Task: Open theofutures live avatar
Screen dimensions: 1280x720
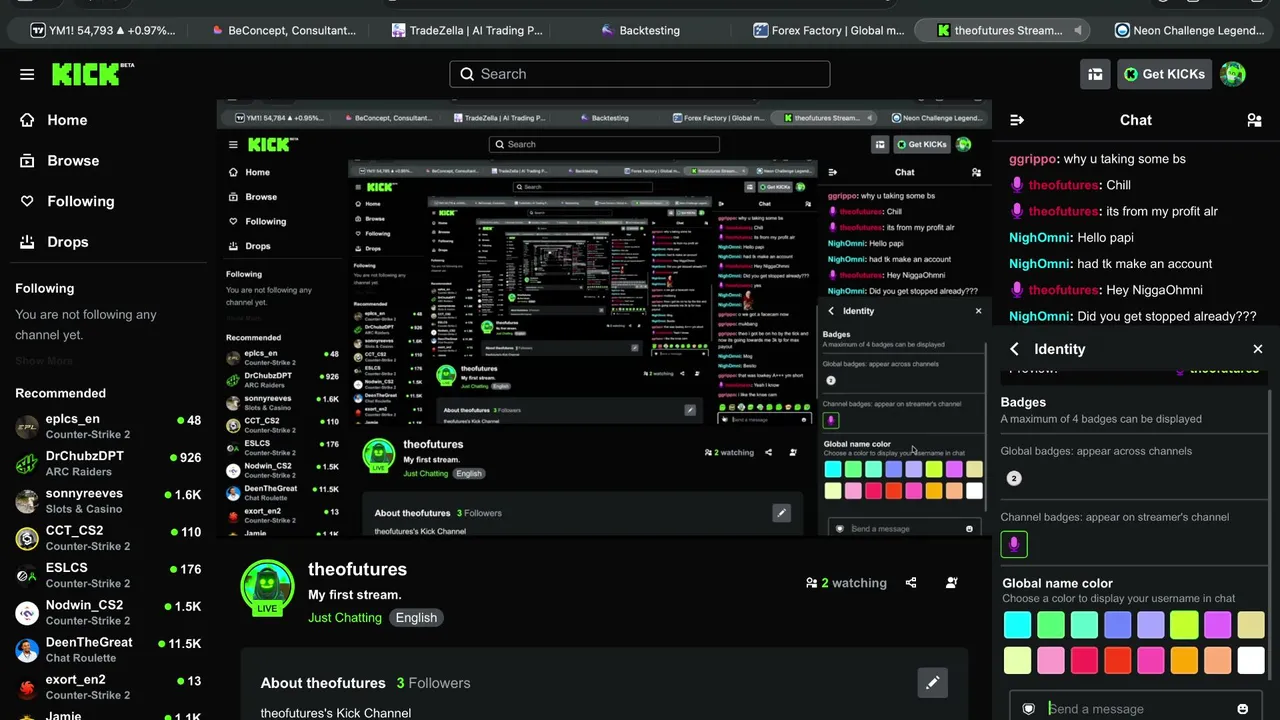Action: [267, 588]
